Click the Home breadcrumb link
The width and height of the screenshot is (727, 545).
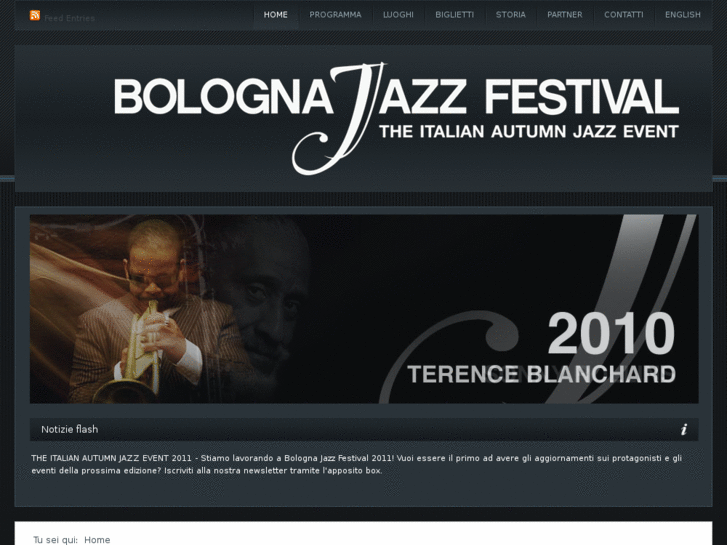97,540
